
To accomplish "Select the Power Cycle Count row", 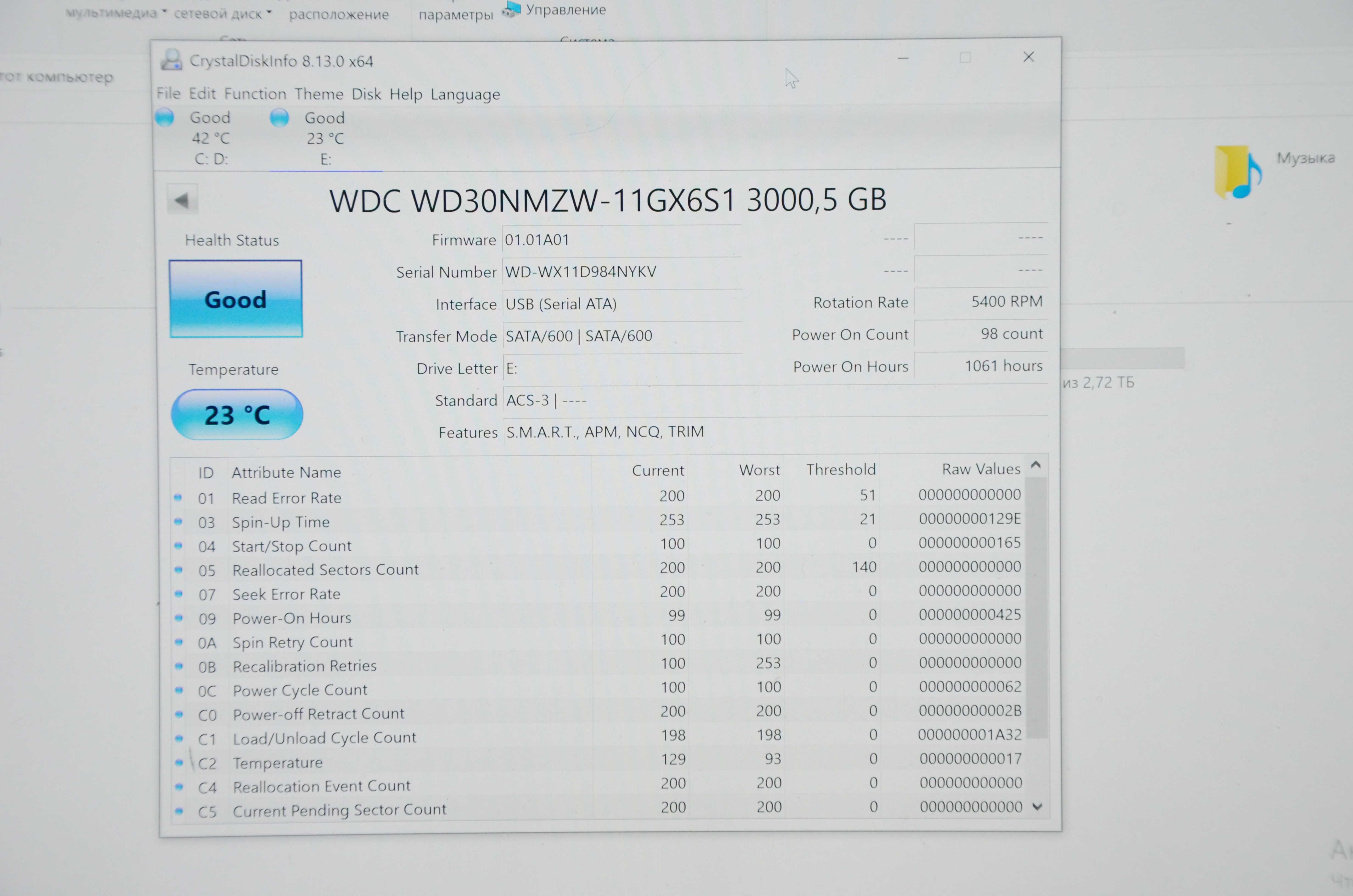I will click(598, 688).
